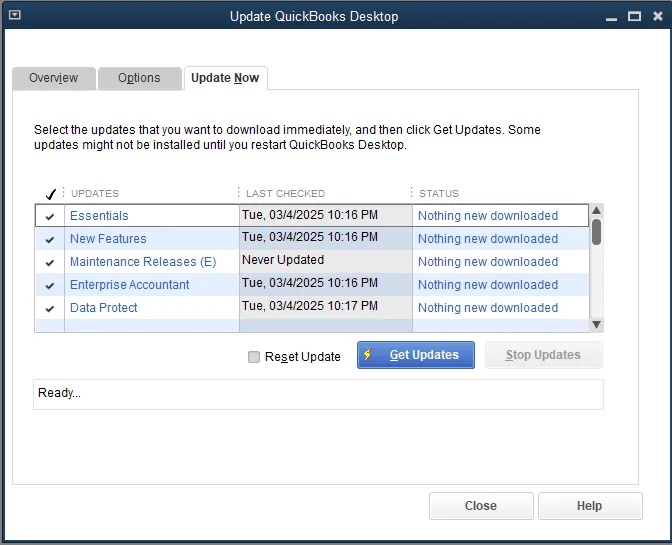Screen dimensions: 672x545
Task: Select the 10:17 PM last checked cell
Action: pyautogui.click(x=326, y=307)
